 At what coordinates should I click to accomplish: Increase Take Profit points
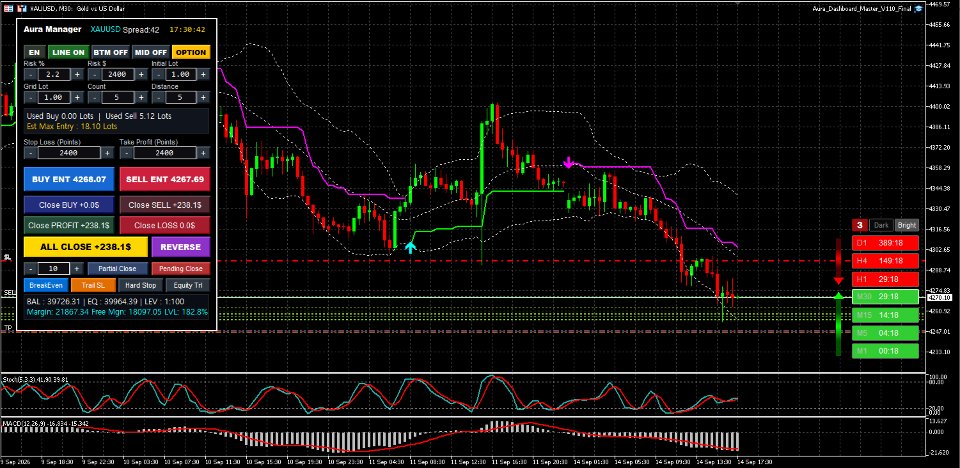click(x=204, y=153)
